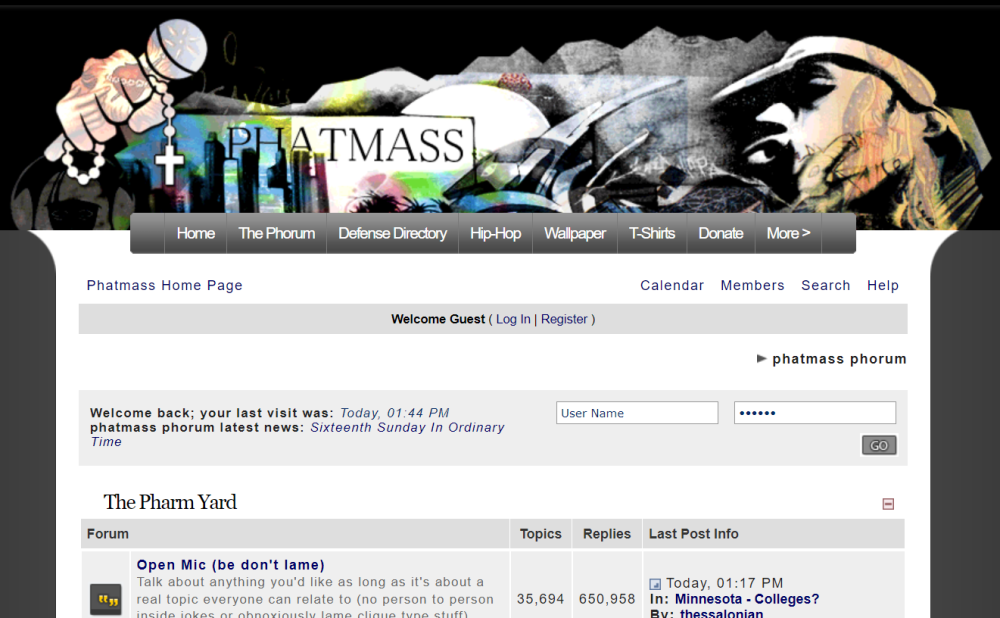Click the phatmass phorum breadcrumb text
The height and width of the screenshot is (618, 1000).
tap(839, 359)
